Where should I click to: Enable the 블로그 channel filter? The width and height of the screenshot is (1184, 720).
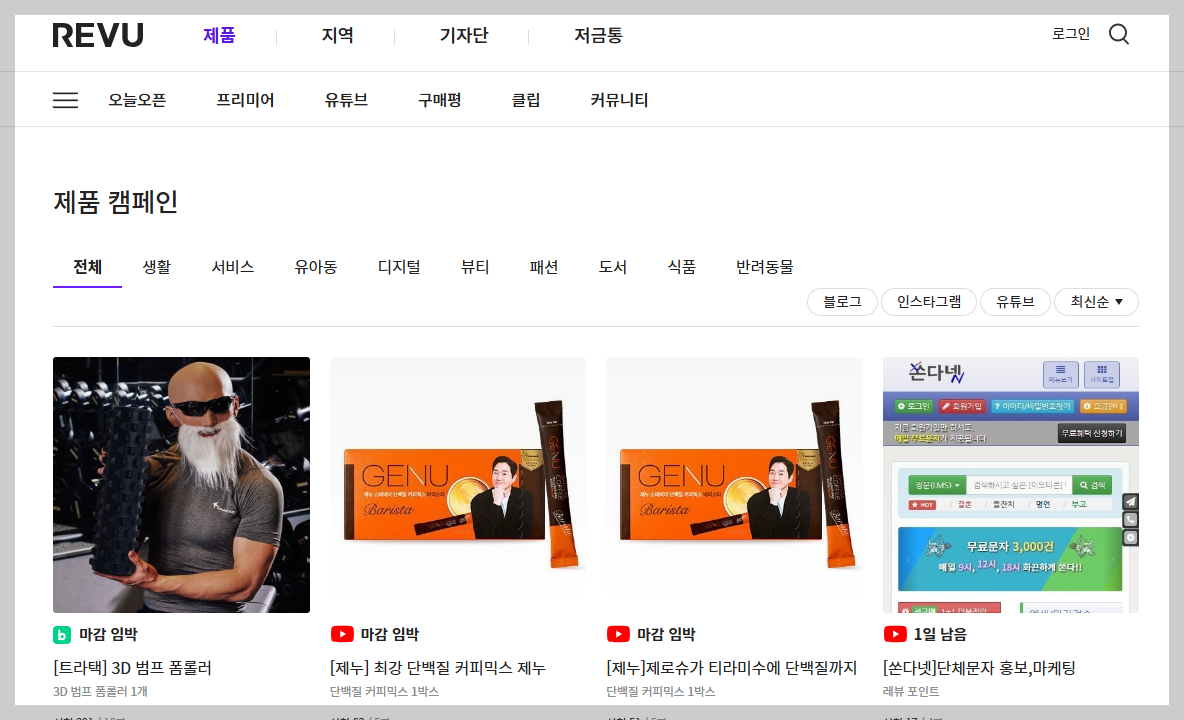click(842, 301)
